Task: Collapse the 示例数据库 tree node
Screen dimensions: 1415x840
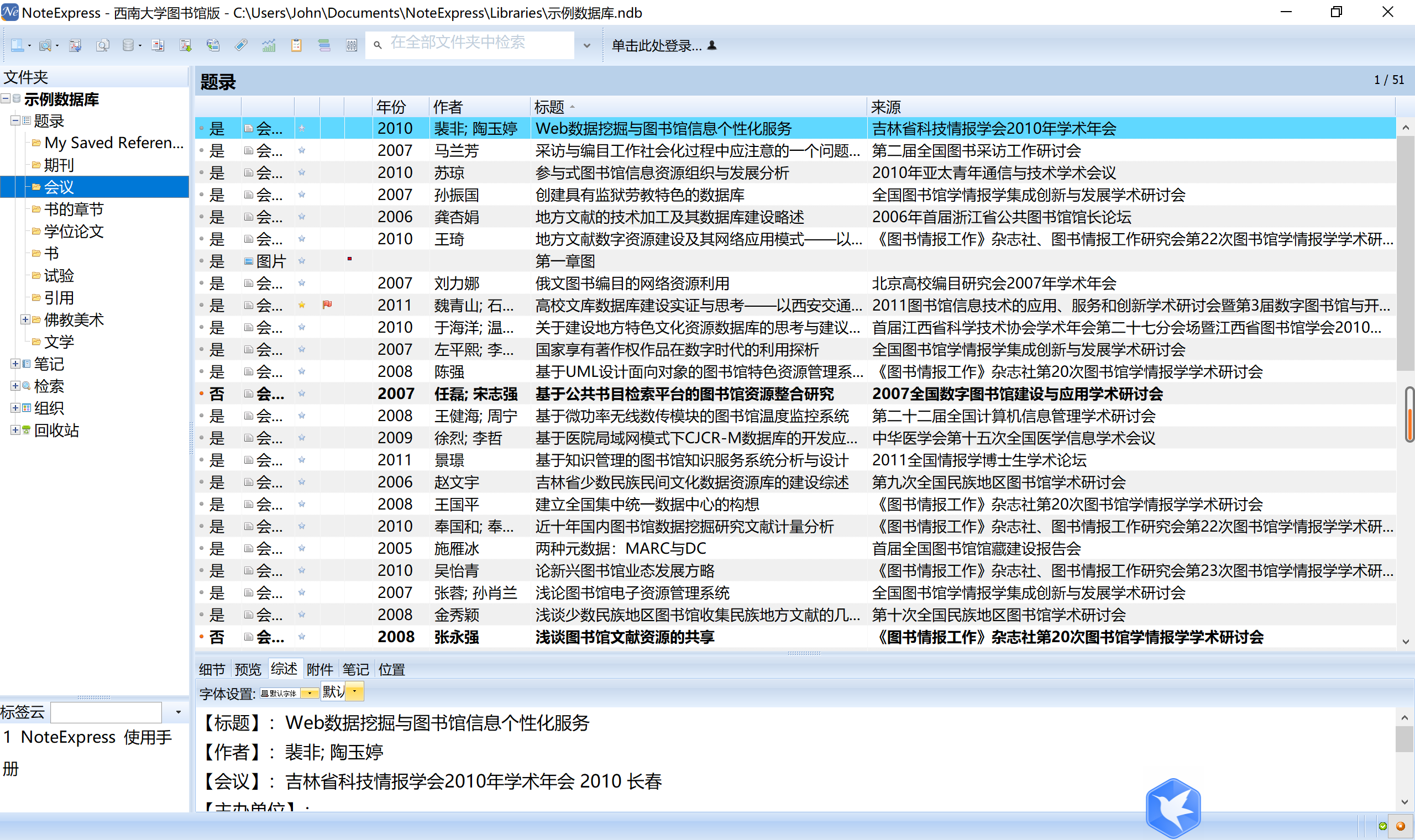Action: (5, 98)
